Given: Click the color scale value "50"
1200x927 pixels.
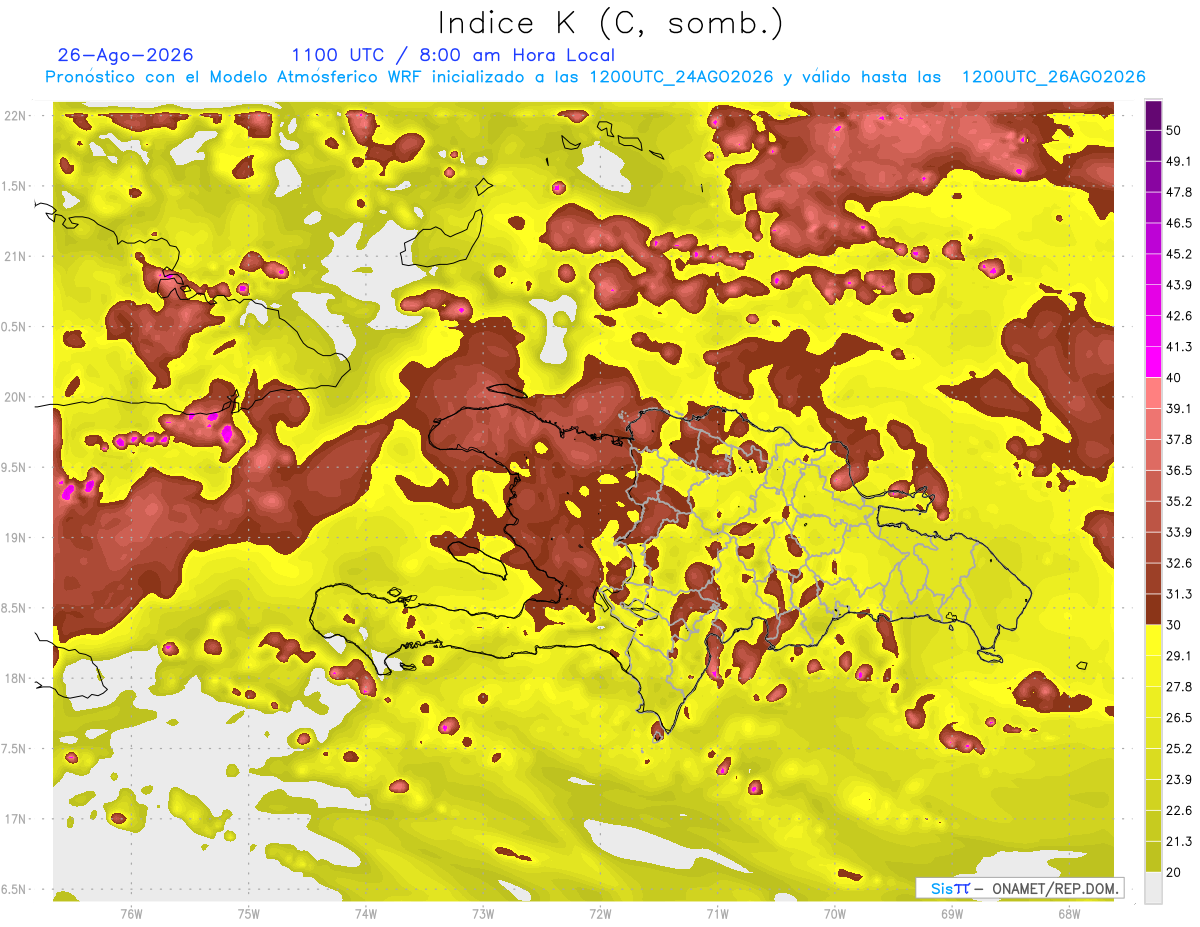Looking at the screenshot, I should coord(1174,130).
